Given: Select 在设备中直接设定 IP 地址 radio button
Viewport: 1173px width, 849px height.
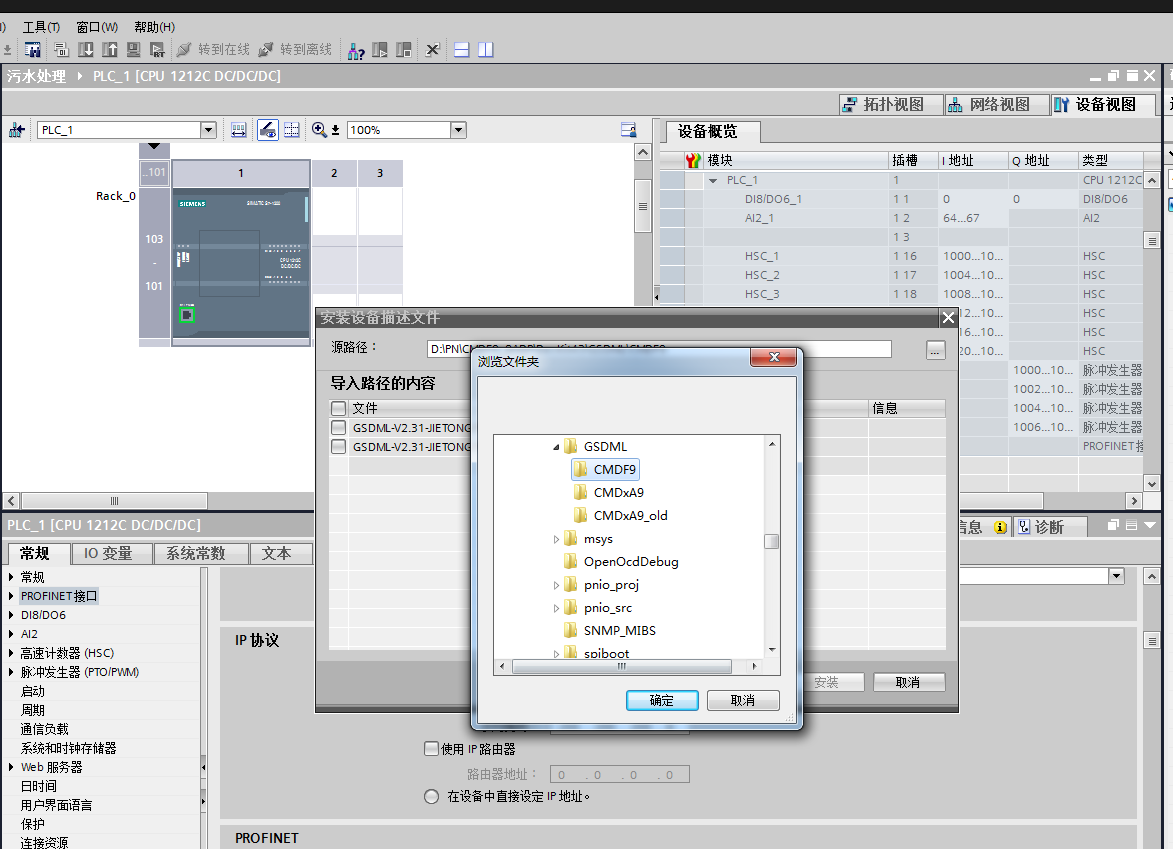Looking at the screenshot, I should 431,797.
